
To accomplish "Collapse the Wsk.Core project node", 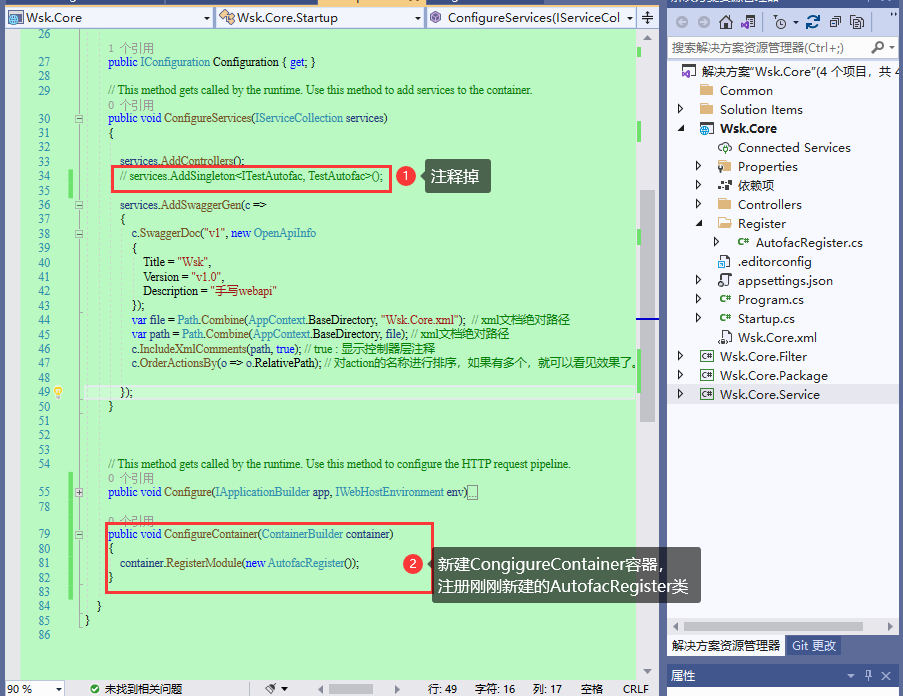I will (x=681, y=128).
